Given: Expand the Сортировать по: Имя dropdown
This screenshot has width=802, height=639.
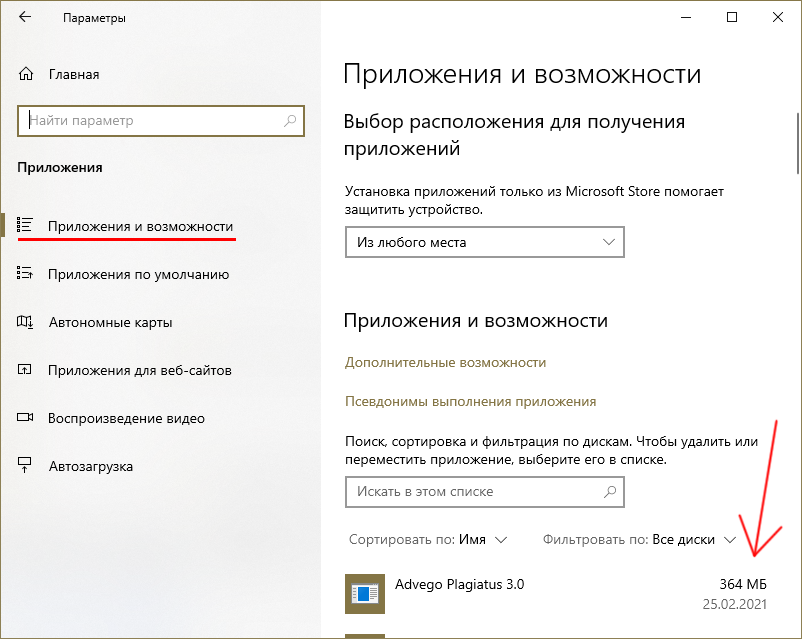Looking at the screenshot, I should point(428,539).
